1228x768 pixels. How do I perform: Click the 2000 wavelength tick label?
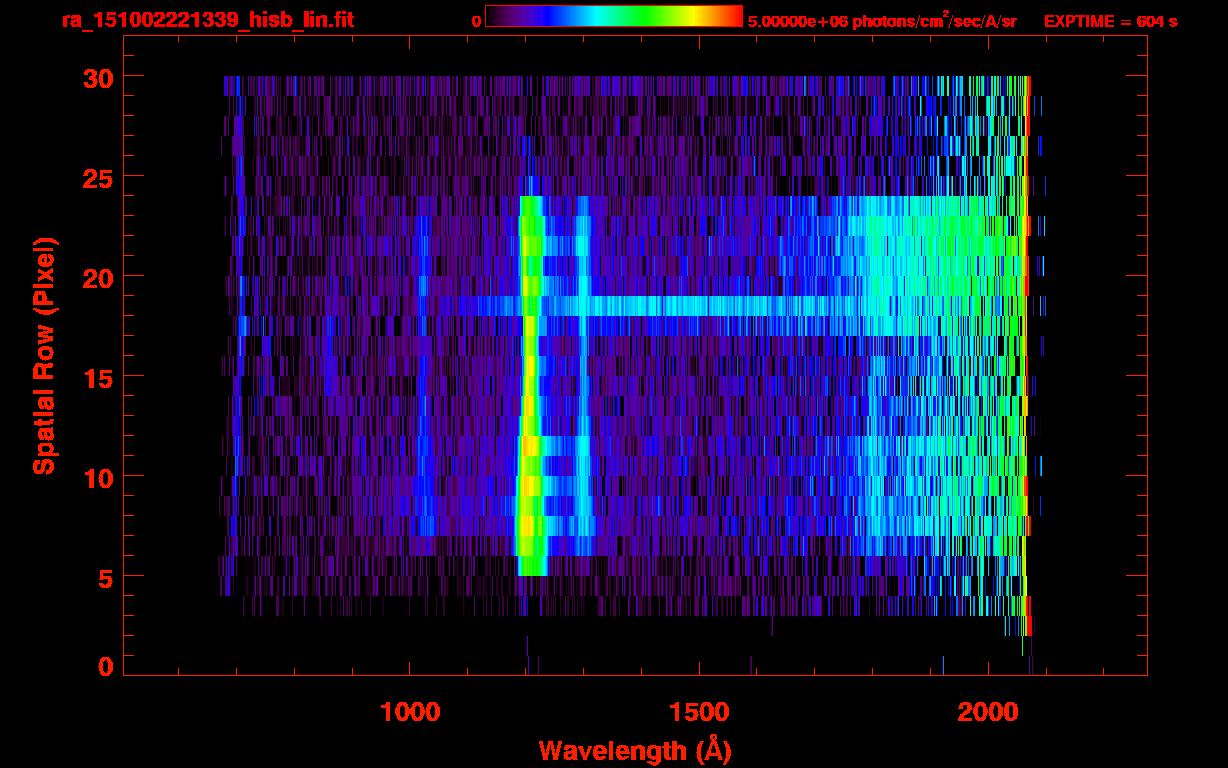[988, 713]
